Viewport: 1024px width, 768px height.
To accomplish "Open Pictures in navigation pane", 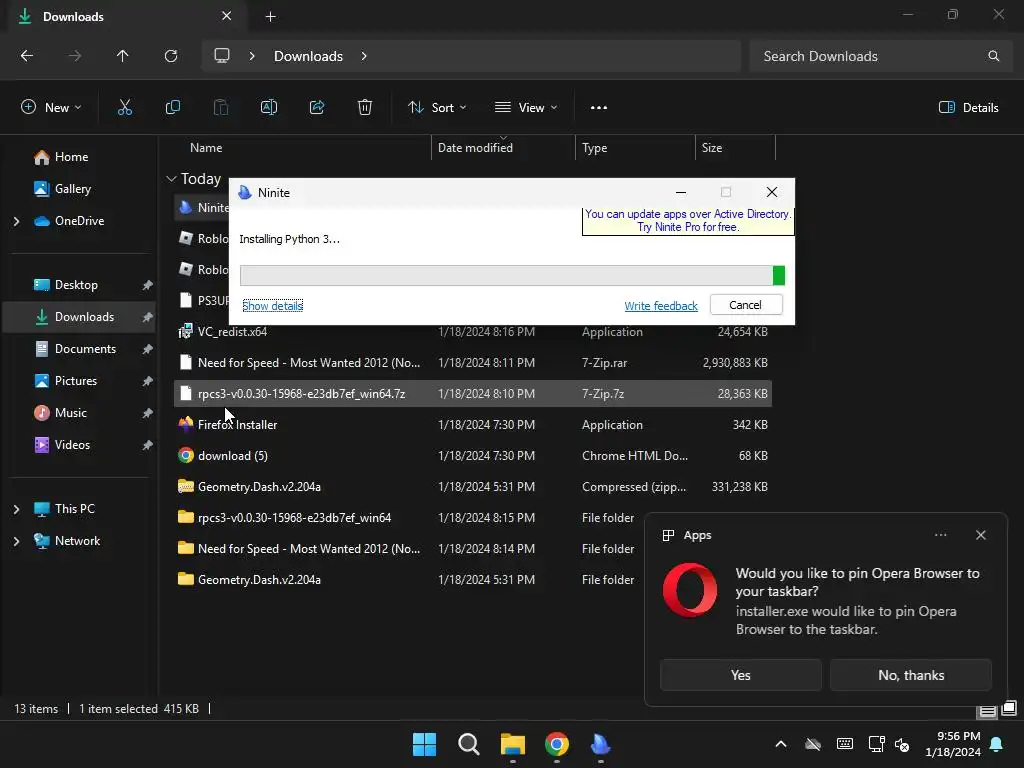I will click(76, 381).
